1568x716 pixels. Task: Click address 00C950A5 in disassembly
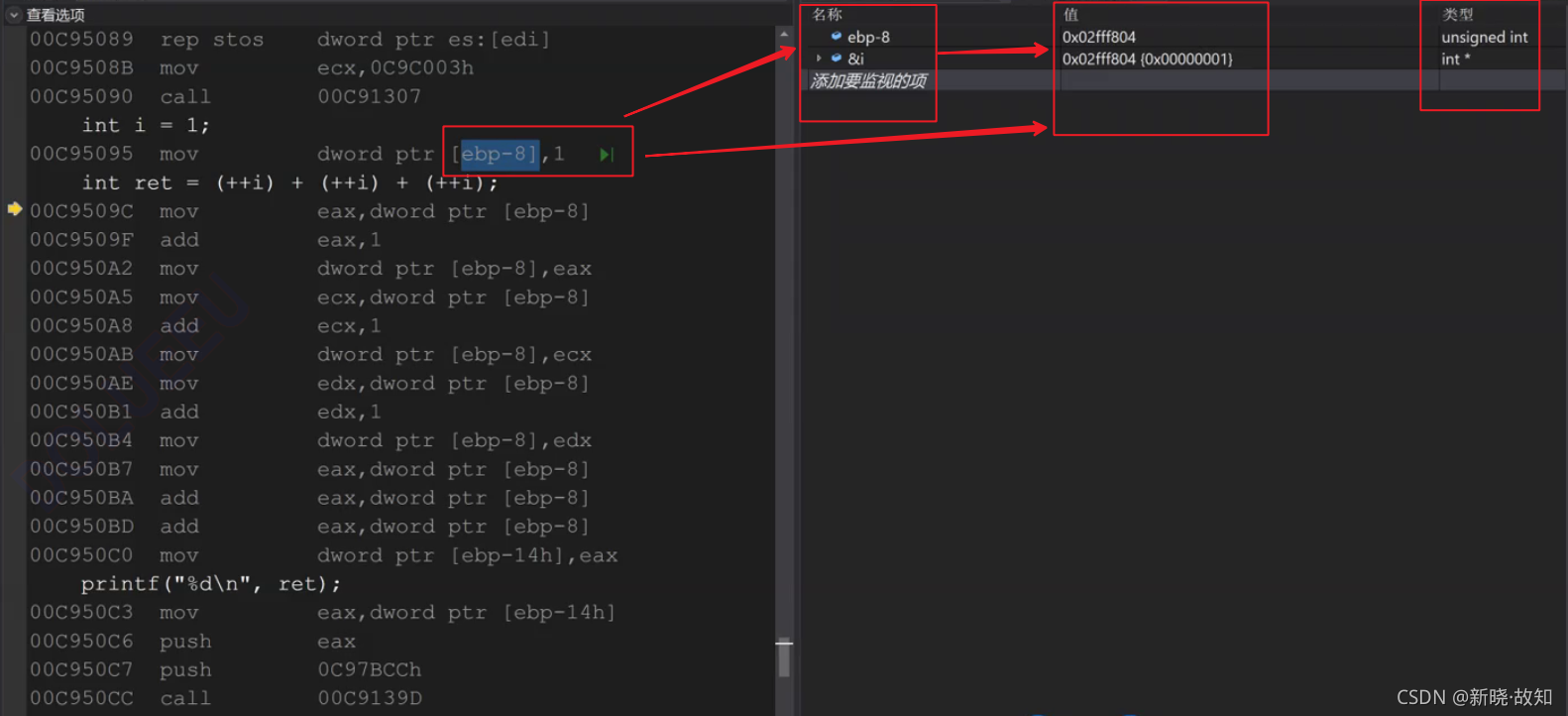[x=81, y=298]
